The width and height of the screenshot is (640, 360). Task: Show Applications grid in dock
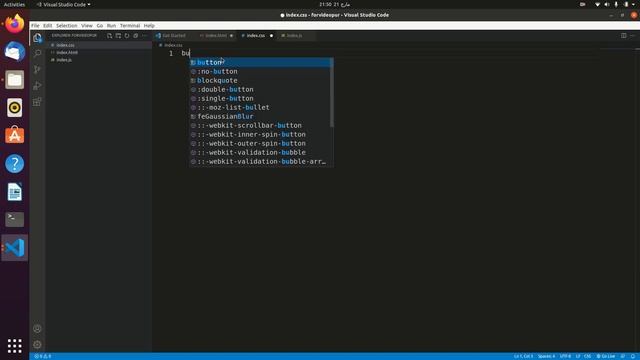15,346
